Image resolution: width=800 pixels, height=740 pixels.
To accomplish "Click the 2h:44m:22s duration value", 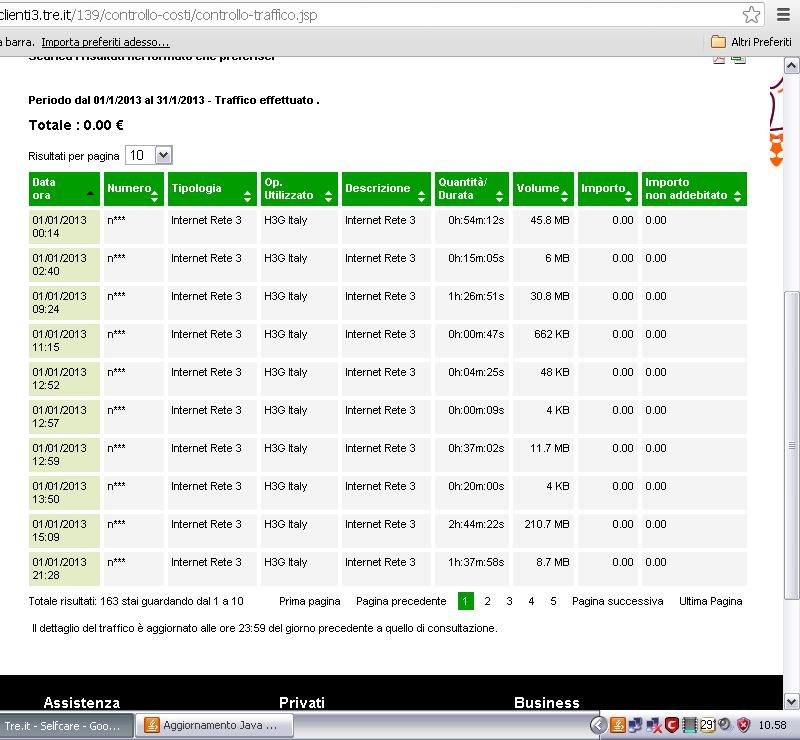I will 476,524.
